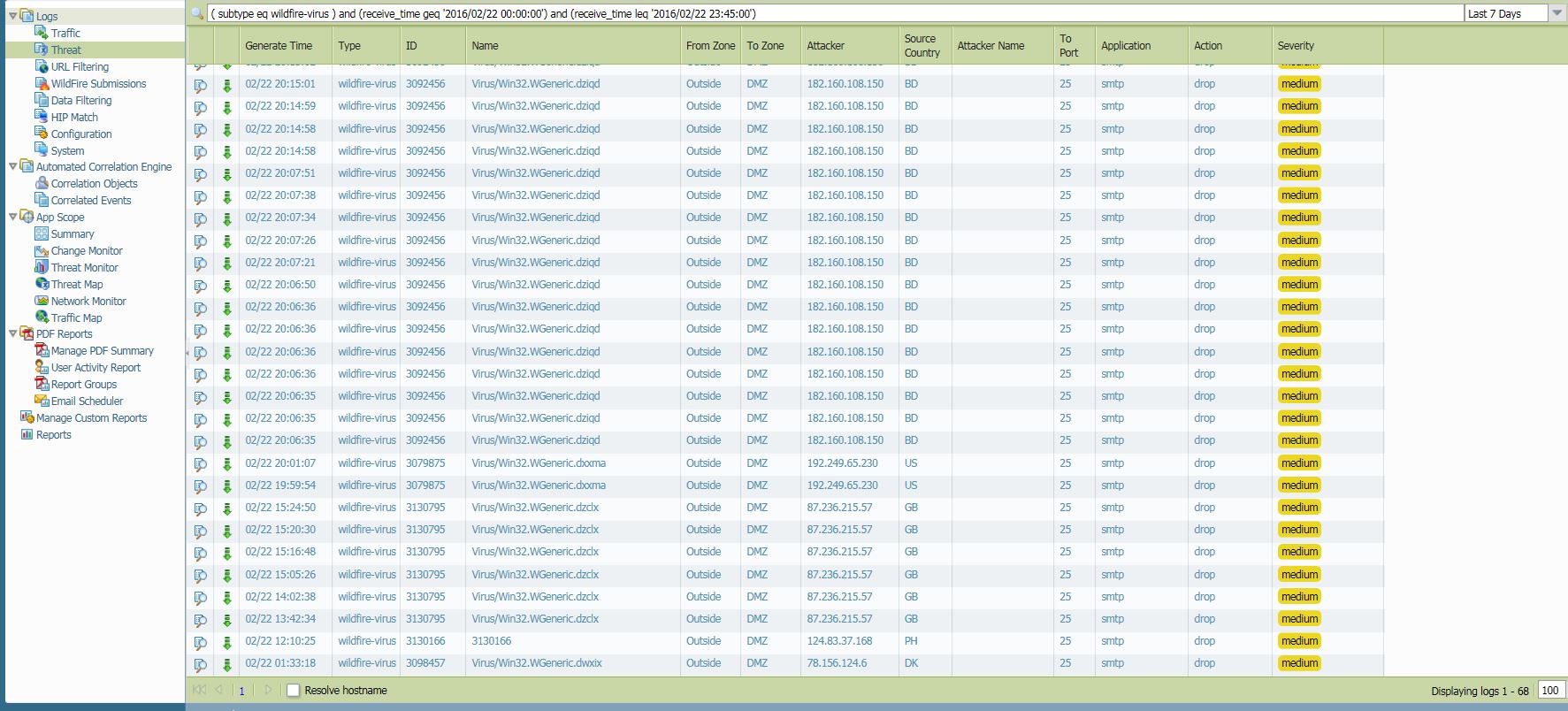
Task: Click green download arrow for 01:33:18 entry
Action: 227,664
